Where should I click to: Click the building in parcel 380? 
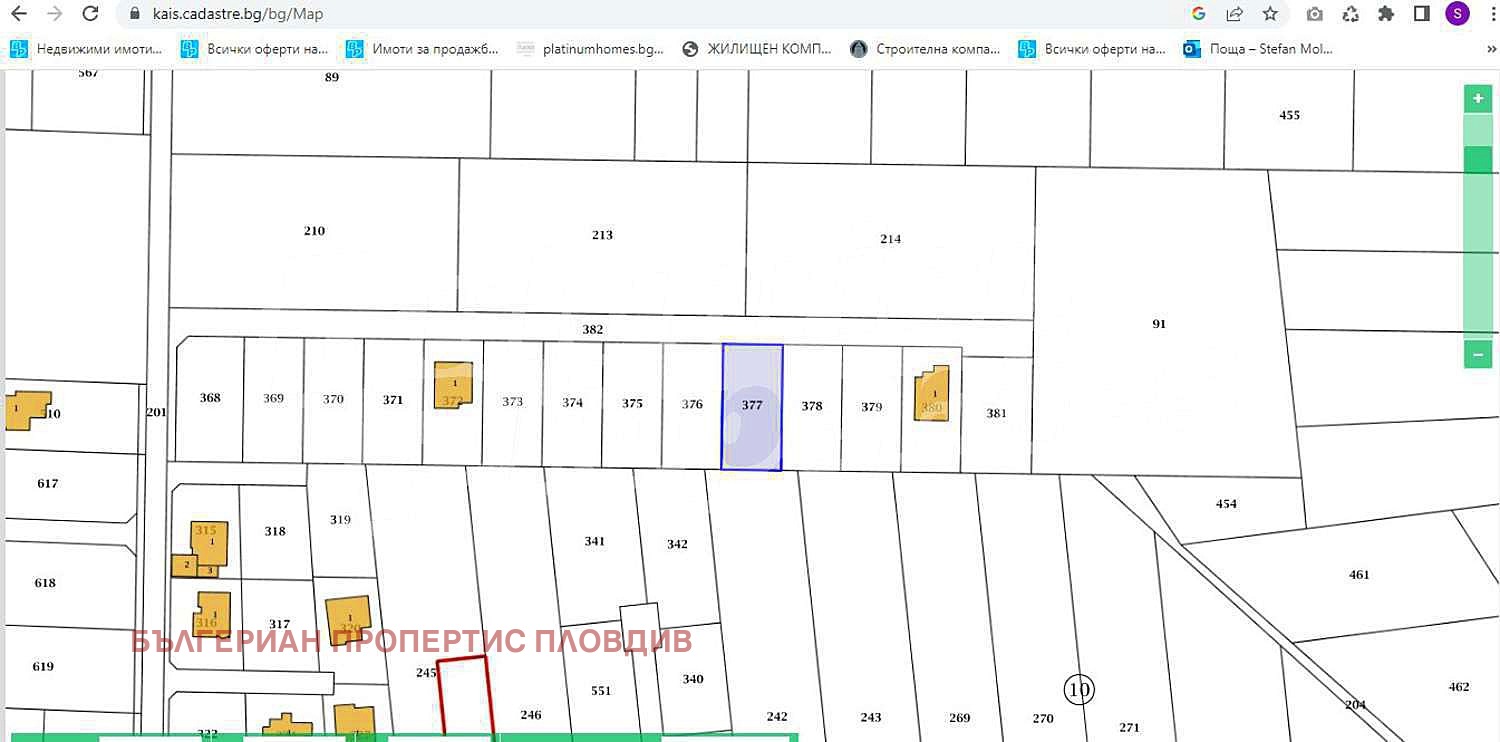(x=931, y=393)
